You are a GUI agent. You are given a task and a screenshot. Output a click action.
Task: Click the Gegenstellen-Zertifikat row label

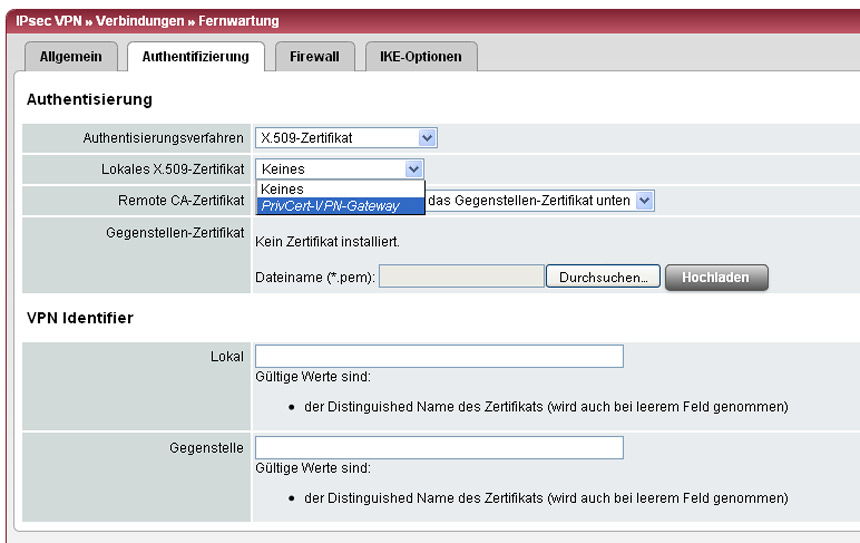[x=176, y=232]
